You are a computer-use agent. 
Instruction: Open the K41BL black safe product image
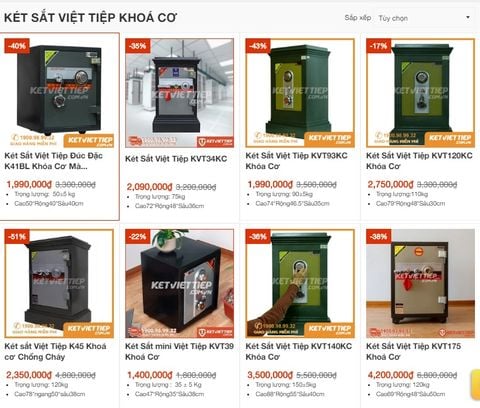[x=59, y=93]
